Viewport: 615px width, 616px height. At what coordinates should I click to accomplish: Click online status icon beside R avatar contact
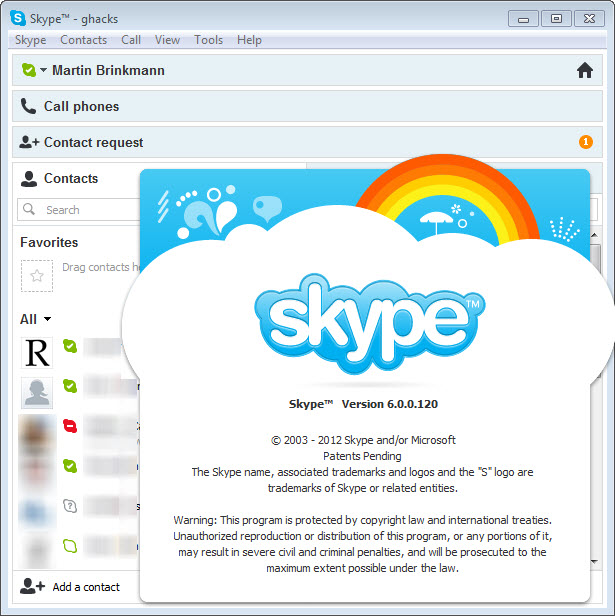click(70, 346)
